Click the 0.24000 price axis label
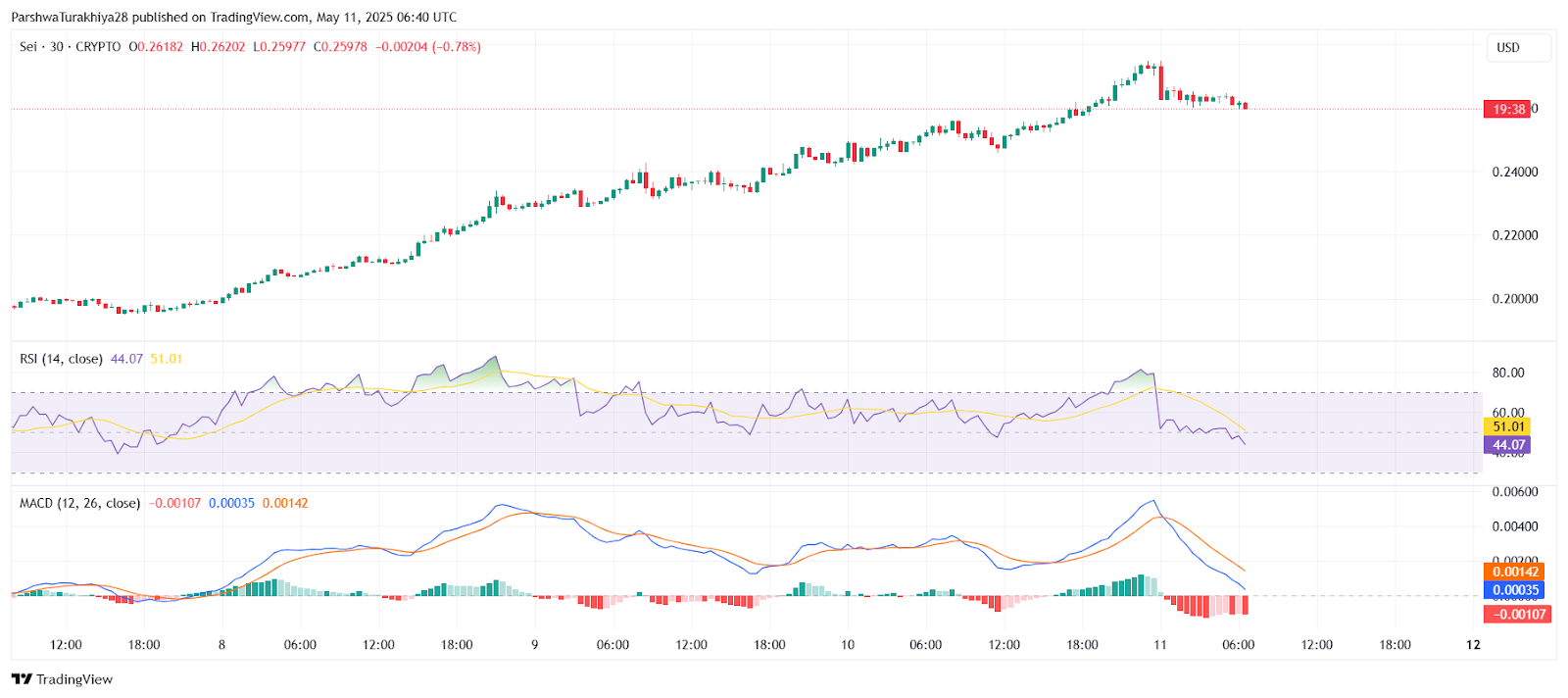1568x698 pixels. 1515,173
